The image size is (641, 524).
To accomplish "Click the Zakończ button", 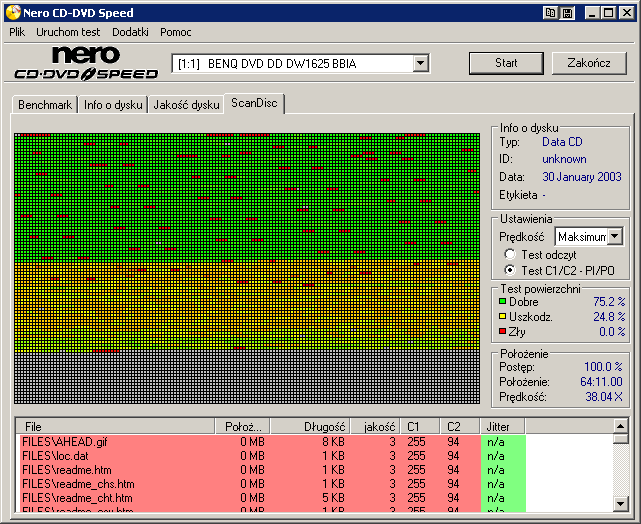I will pyautogui.click(x=589, y=63).
